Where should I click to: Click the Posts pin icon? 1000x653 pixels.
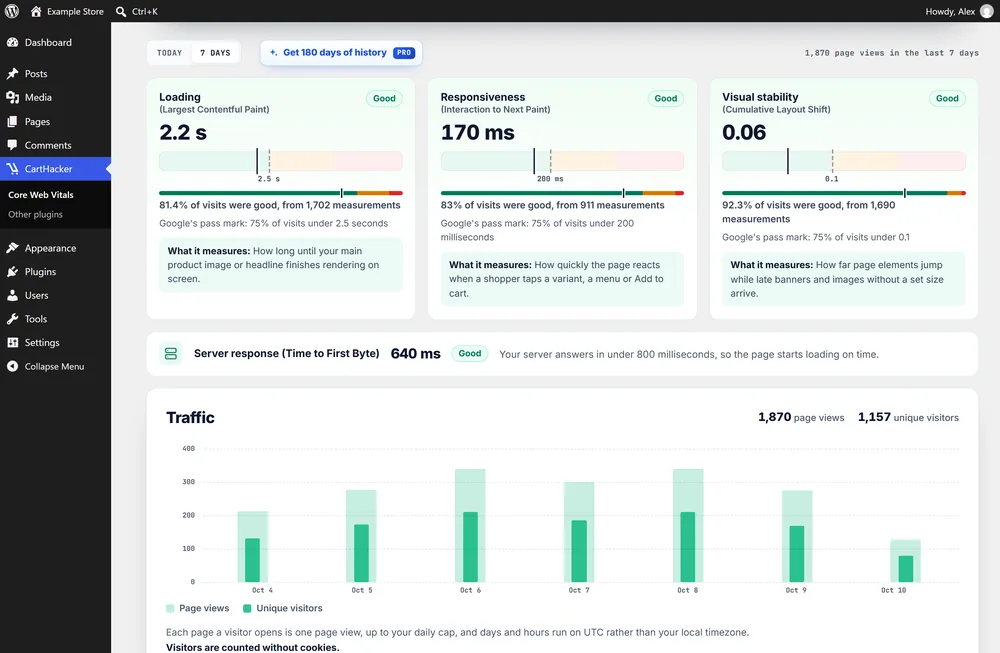point(12,73)
